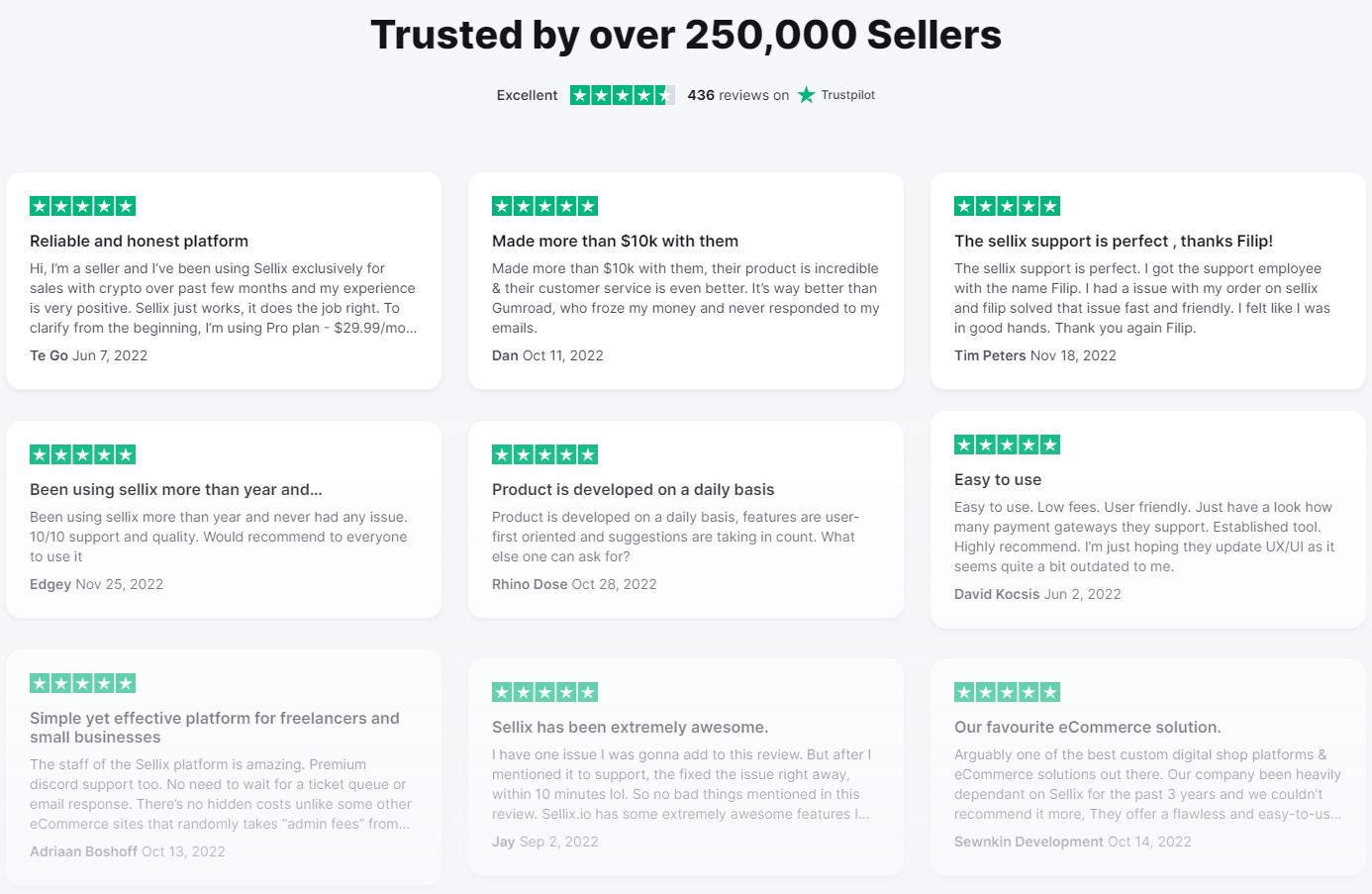Select 'The sellix support is perfect' review heading

coord(1114,241)
